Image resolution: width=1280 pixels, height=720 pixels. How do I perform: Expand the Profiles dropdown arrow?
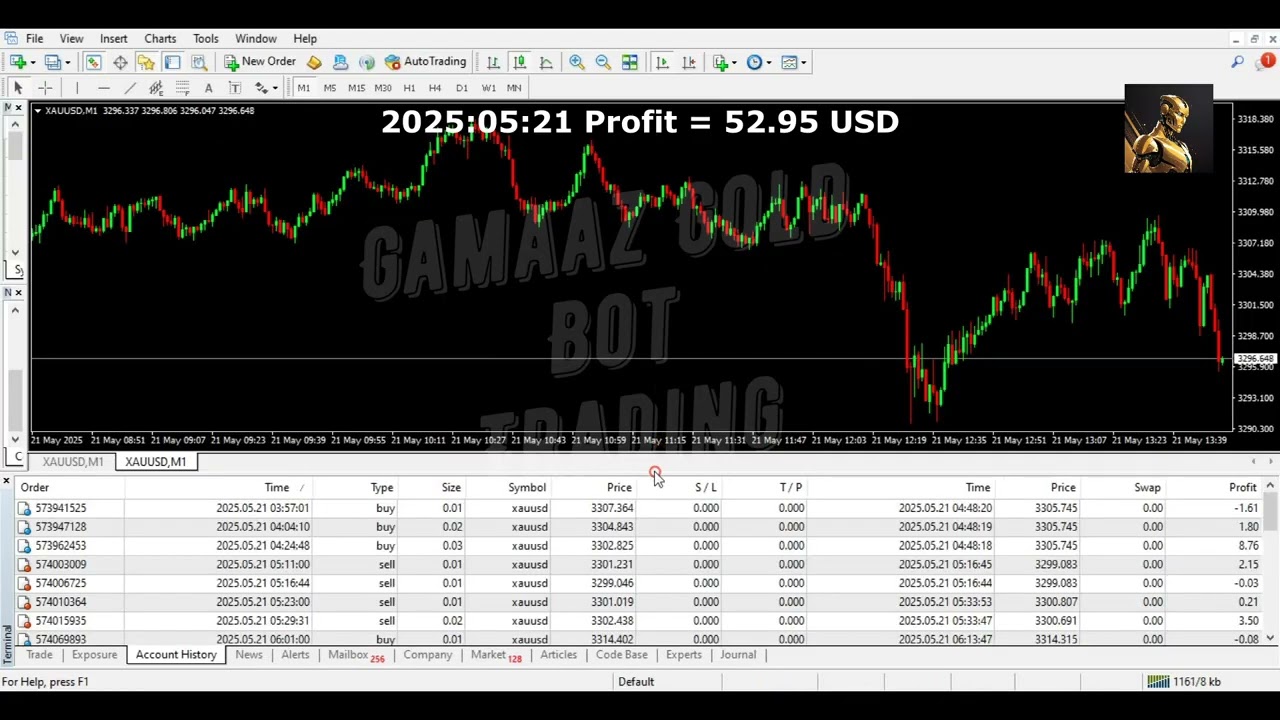(x=68, y=63)
